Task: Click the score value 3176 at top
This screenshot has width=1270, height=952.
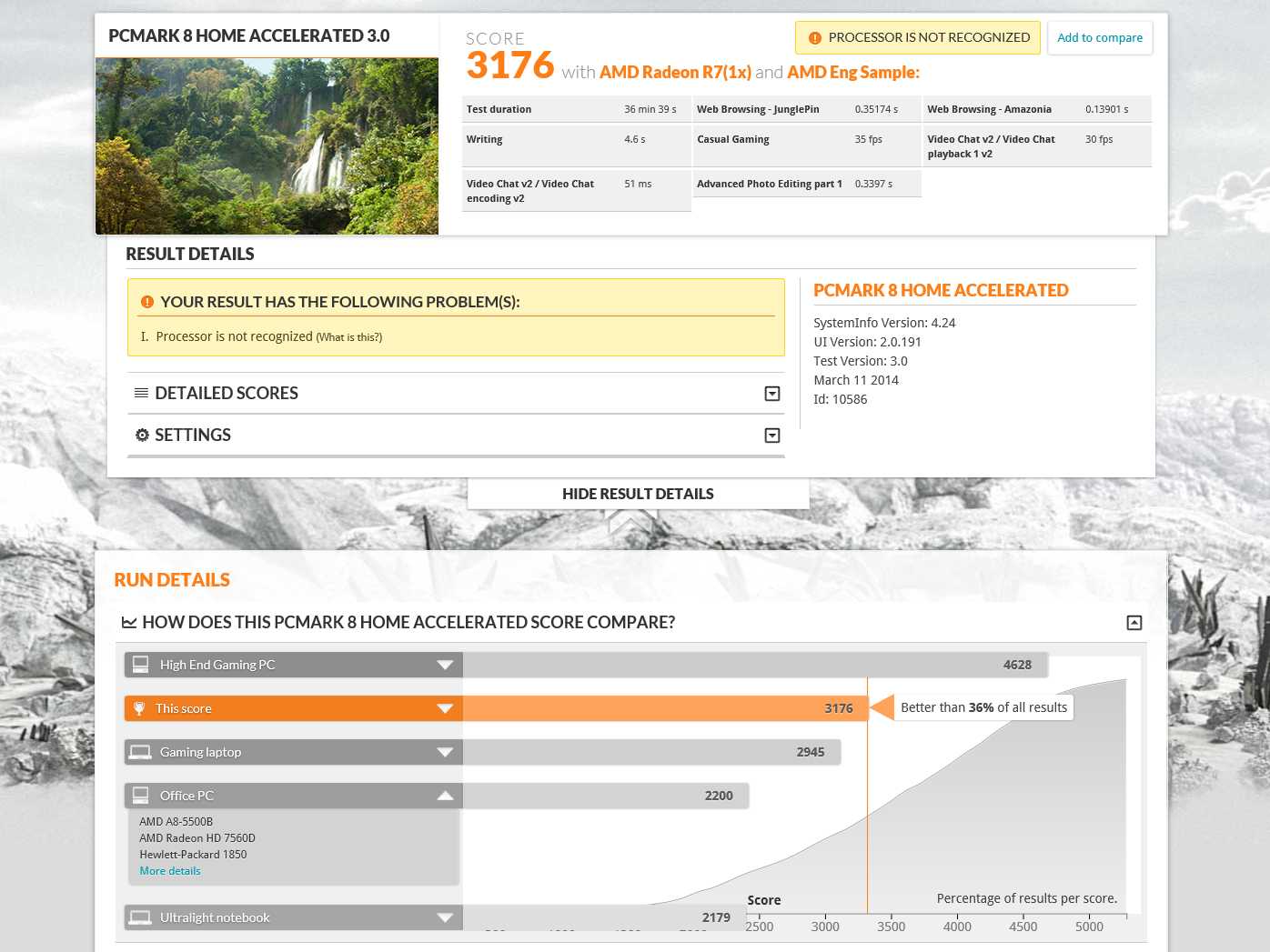Action: pyautogui.click(x=510, y=65)
